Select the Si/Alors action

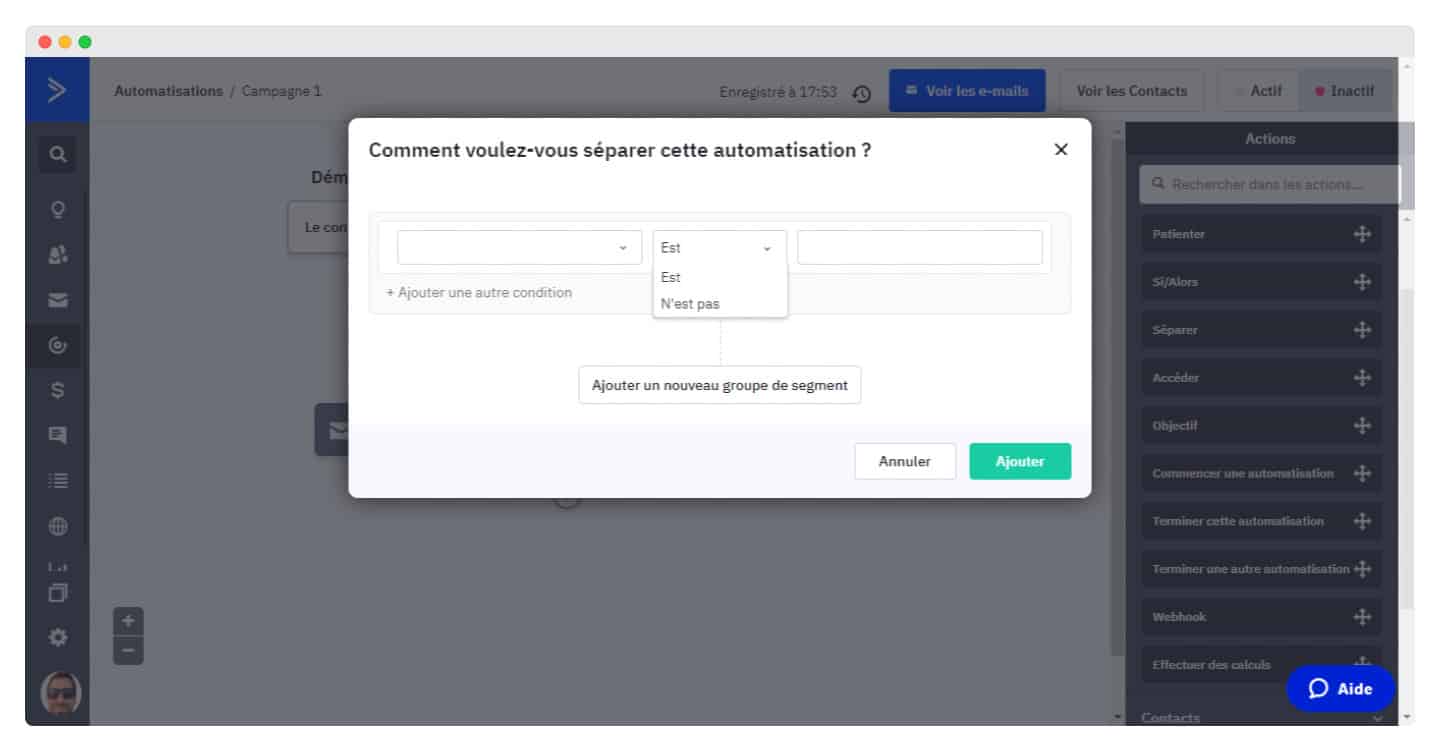[1261, 282]
